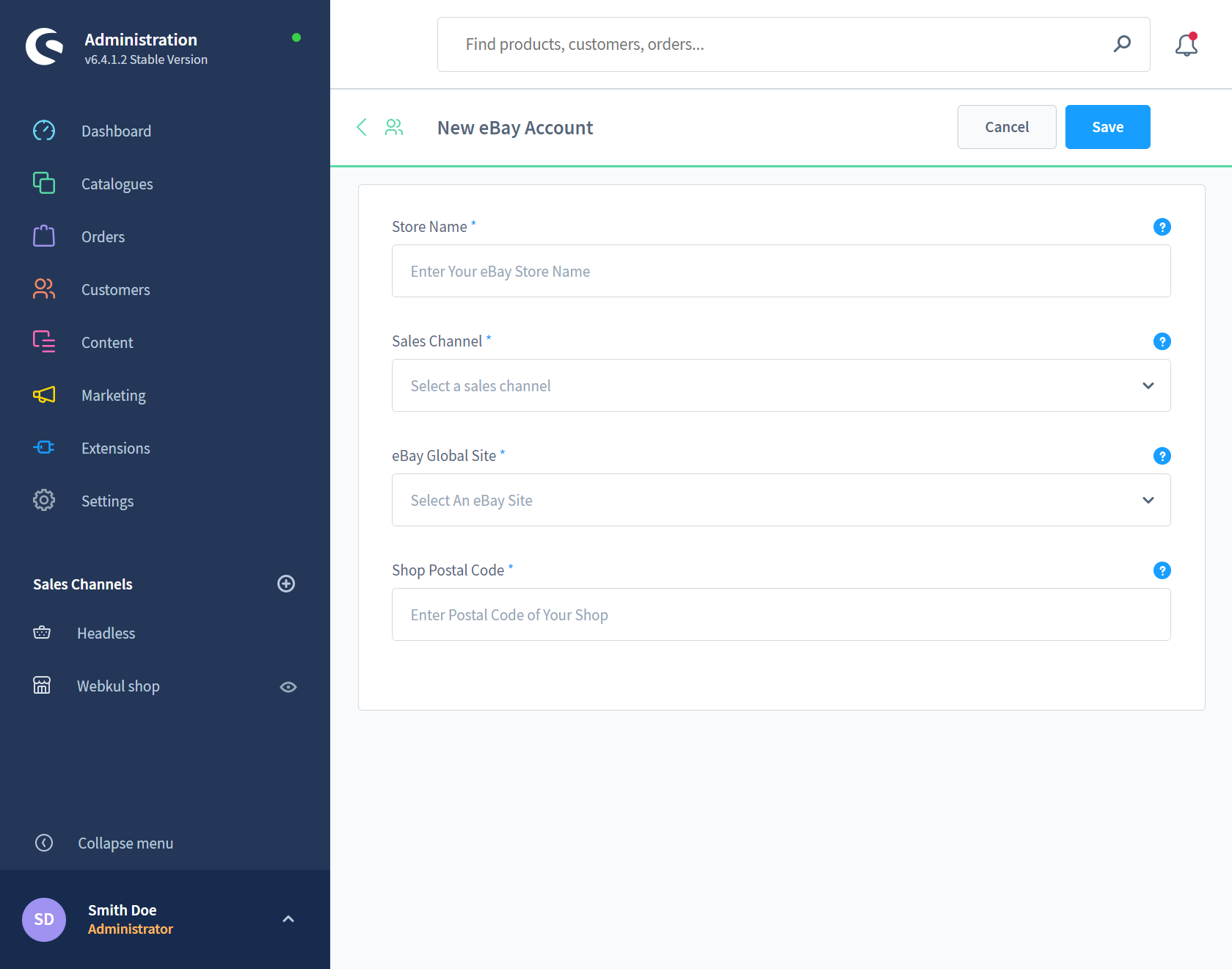Click the Webkul shop storefront icon
This screenshot has width=1232, height=969.
click(42, 686)
